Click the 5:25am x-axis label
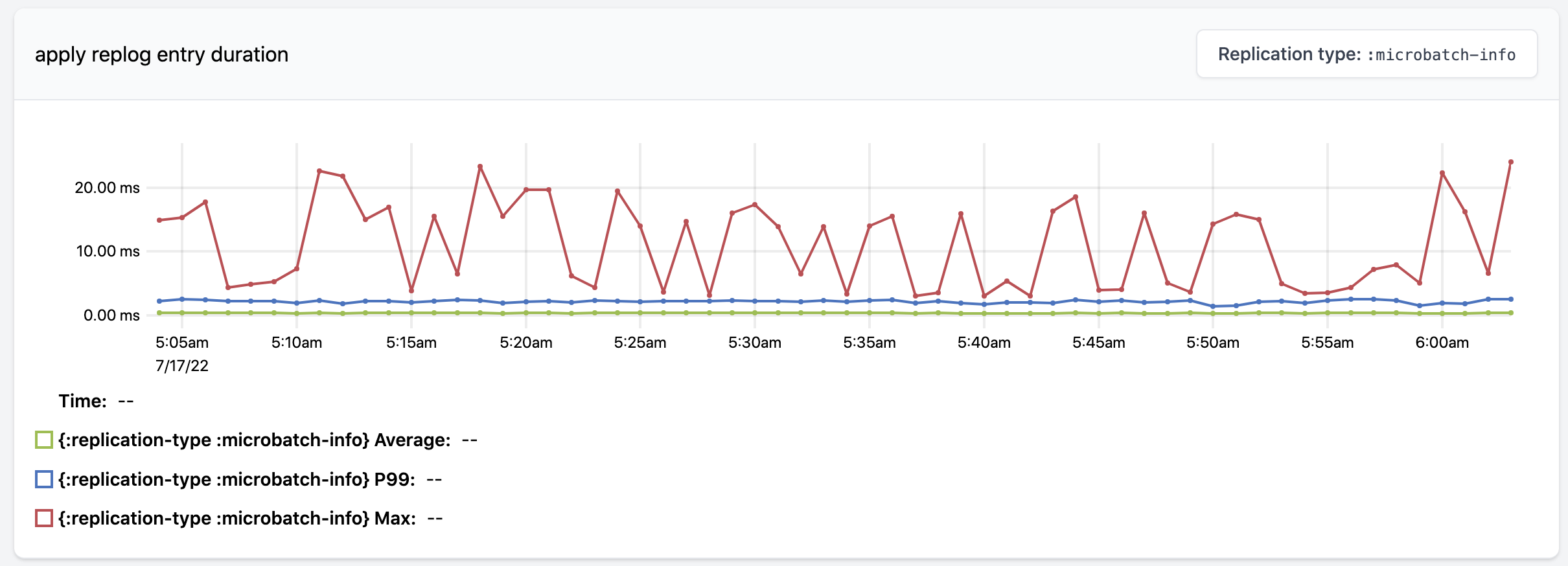Image resolution: width=1568 pixels, height=566 pixels. (x=640, y=343)
